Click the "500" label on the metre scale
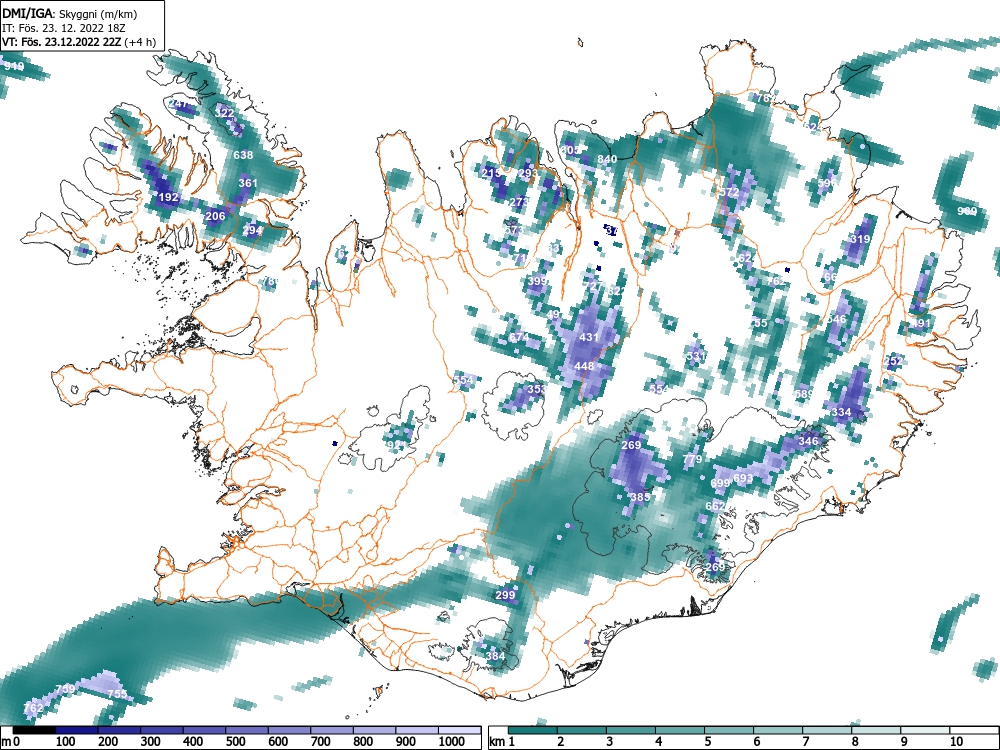This screenshot has height=750, width=1000. click(235, 742)
